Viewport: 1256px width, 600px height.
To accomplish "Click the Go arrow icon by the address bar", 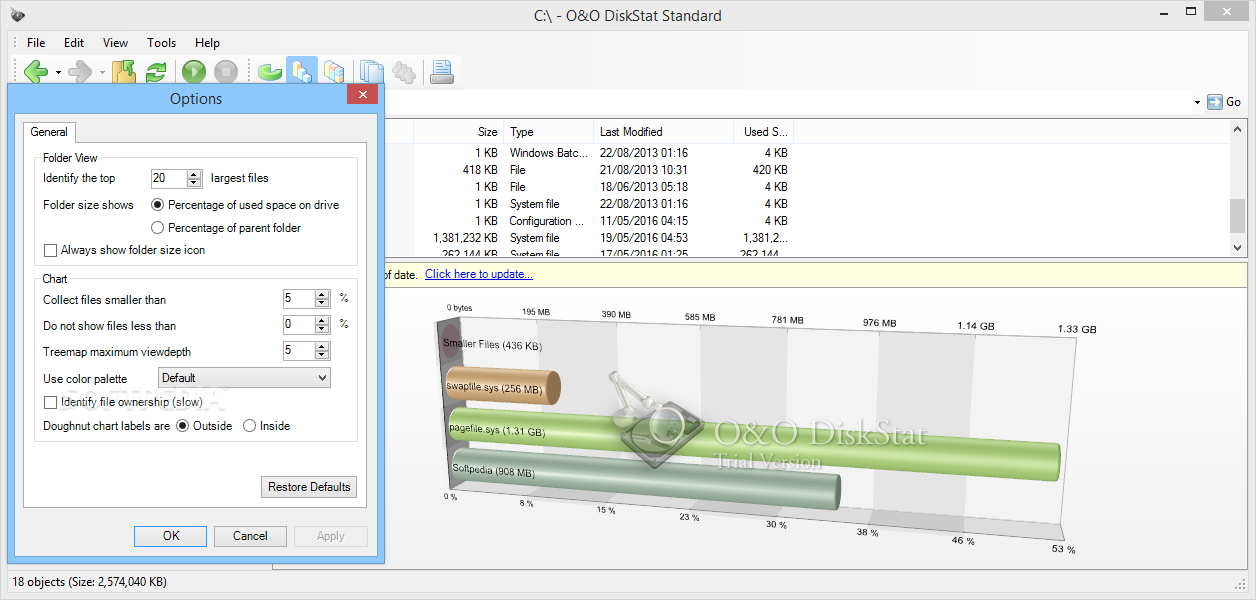I will click(1215, 102).
